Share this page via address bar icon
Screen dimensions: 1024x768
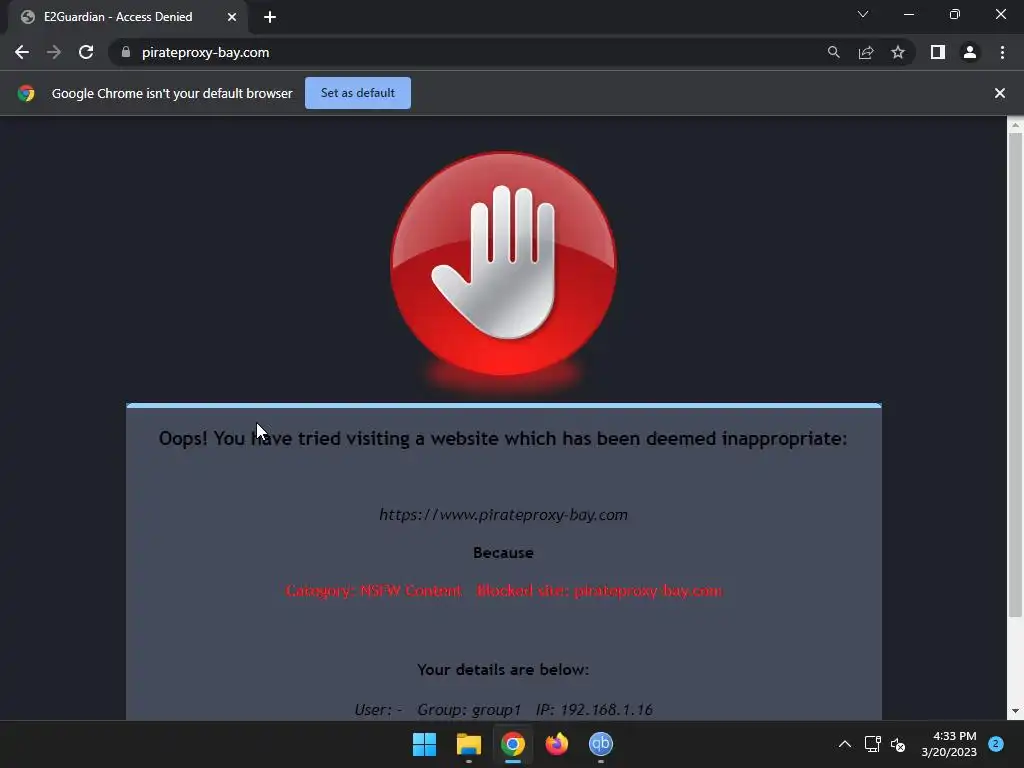point(866,52)
